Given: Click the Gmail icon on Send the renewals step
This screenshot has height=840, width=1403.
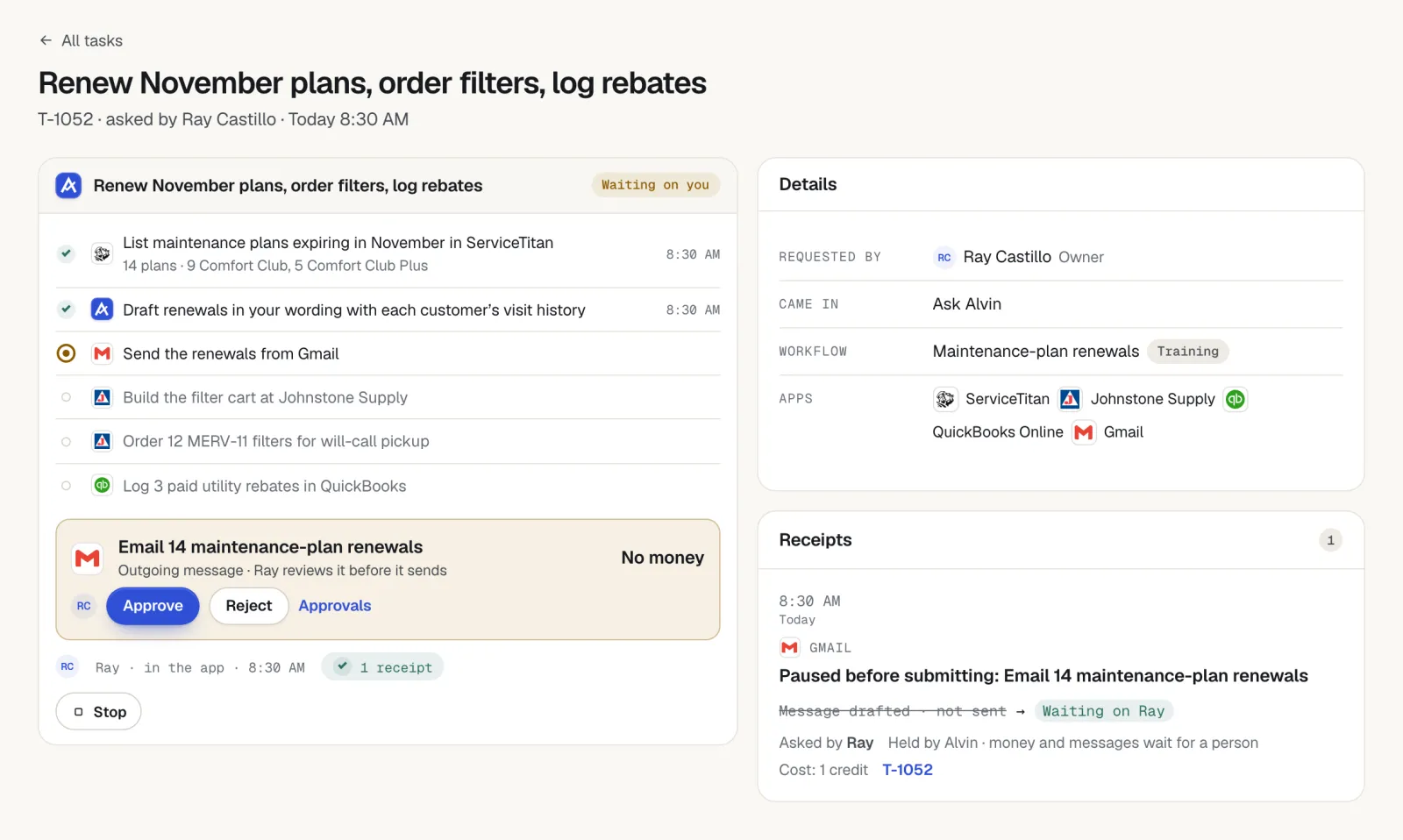Looking at the screenshot, I should coord(102,353).
